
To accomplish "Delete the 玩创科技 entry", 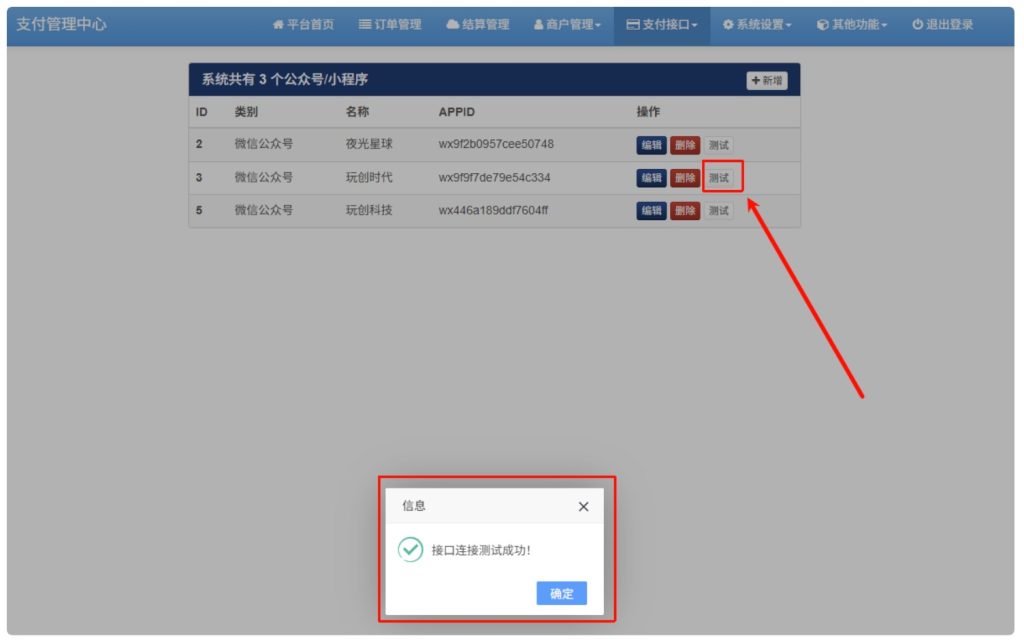I will (x=684, y=211).
